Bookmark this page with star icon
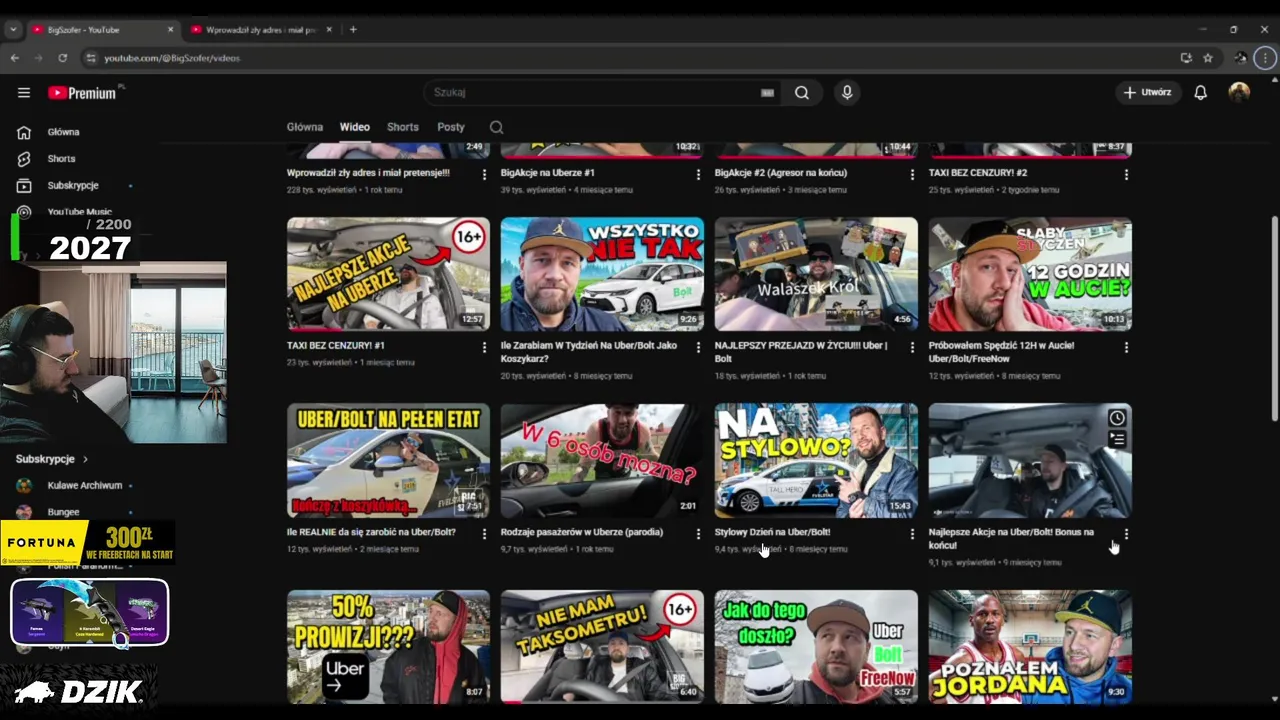Viewport: 1280px width, 720px height. (x=1208, y=58)
